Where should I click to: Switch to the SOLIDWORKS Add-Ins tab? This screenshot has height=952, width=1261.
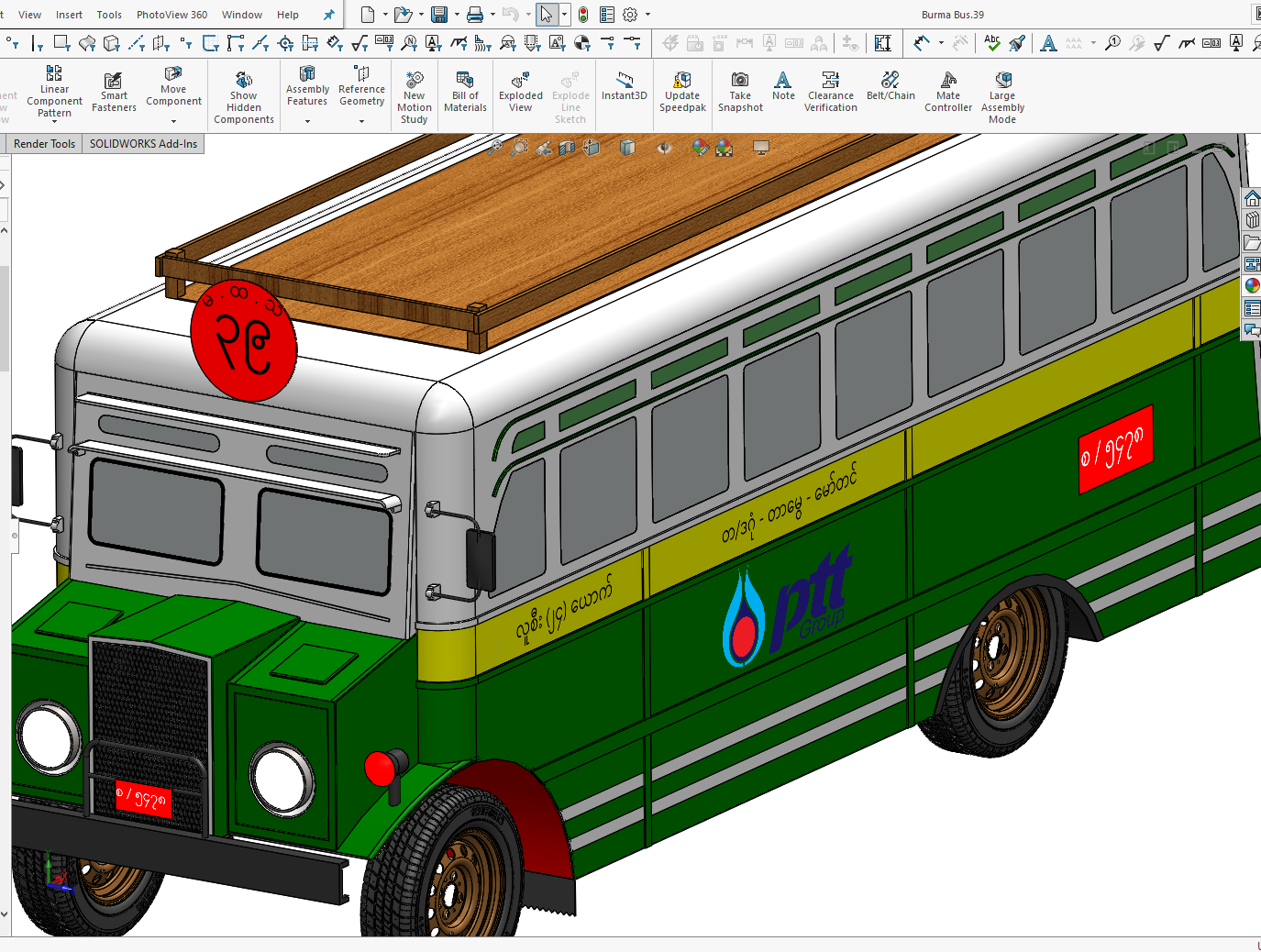[143, 144]
